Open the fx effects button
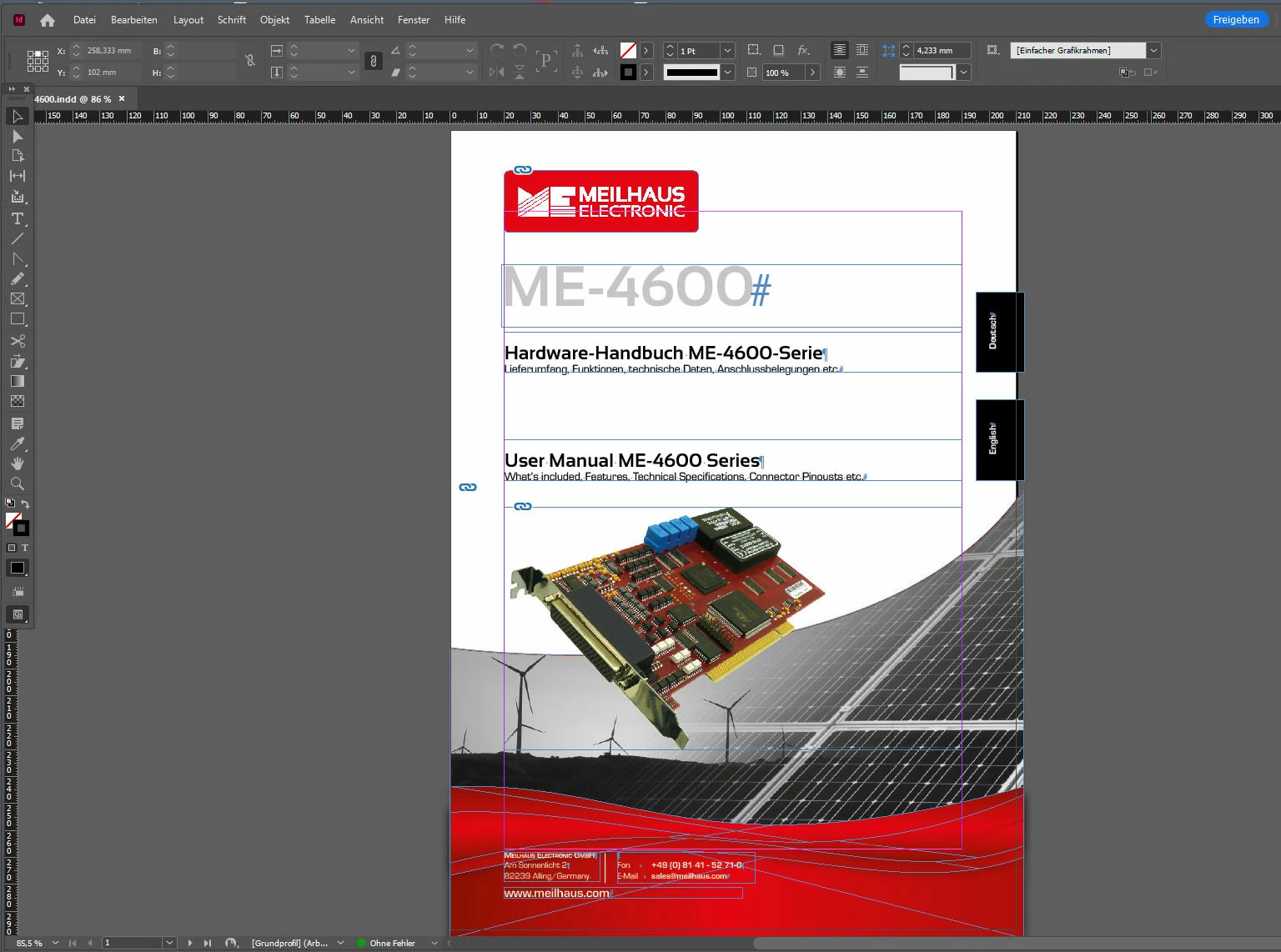 click(x=803, y=50)
